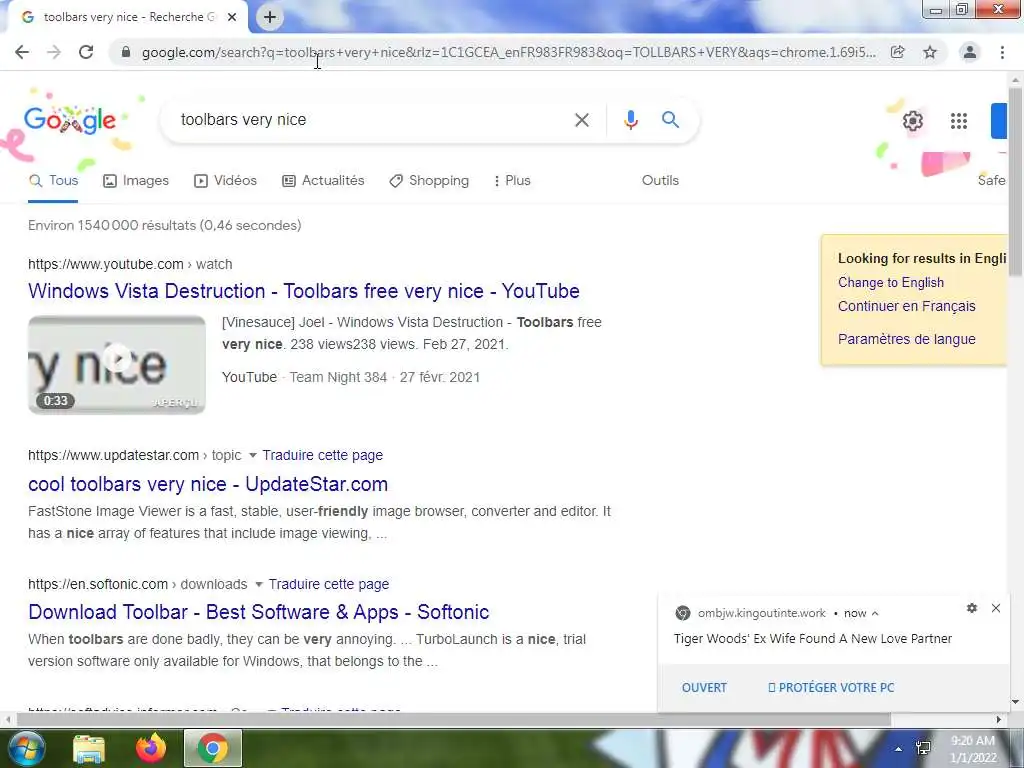
Task: Reload the page with the refresh icon
Action: click(x=86, y=52)
